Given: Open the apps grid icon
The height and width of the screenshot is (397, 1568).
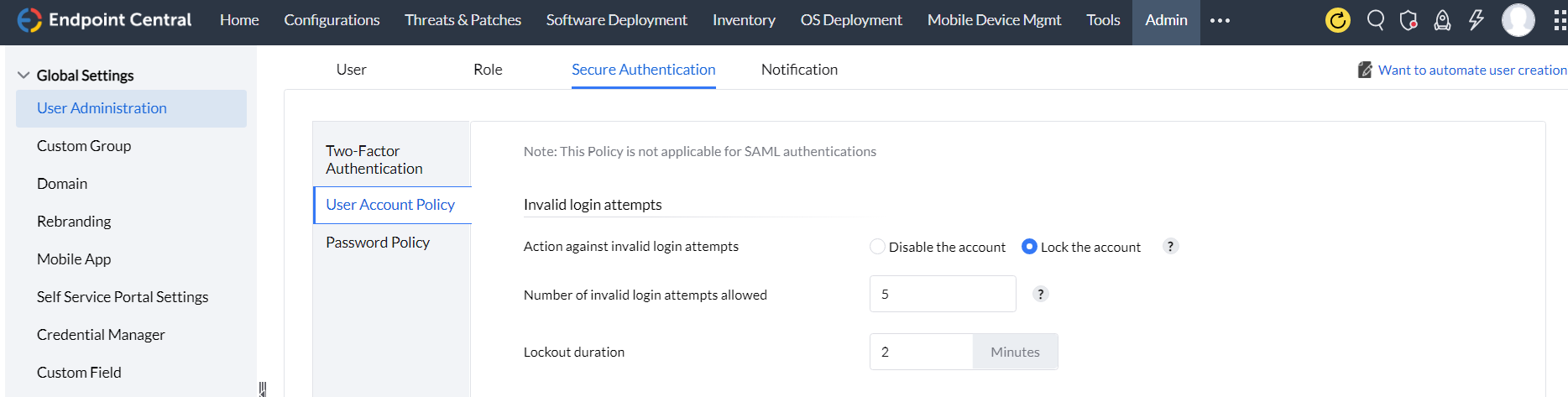Looking at the screenshot, I should pos(1560,20).
